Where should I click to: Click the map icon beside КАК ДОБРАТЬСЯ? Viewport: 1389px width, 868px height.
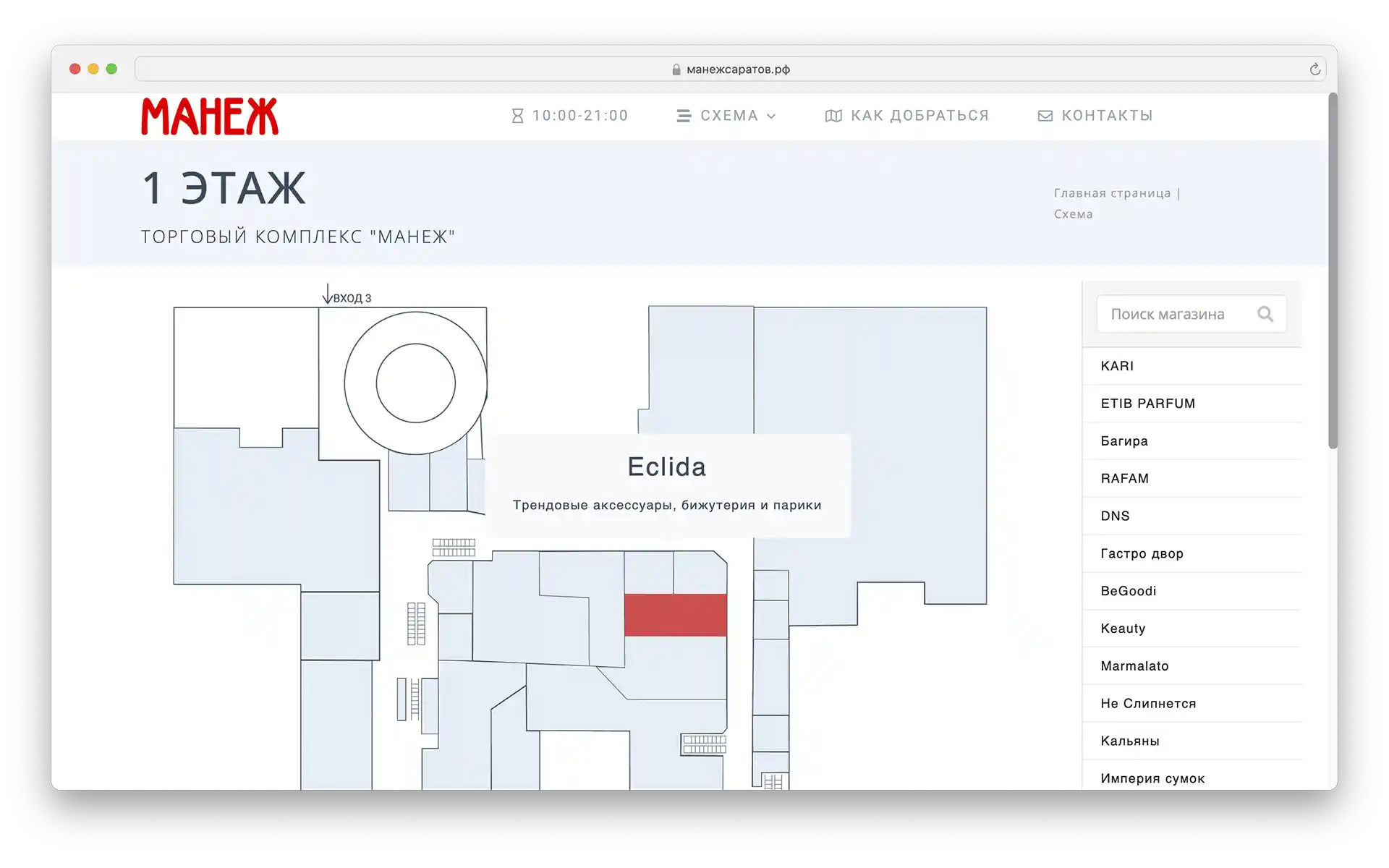(833, 116)
